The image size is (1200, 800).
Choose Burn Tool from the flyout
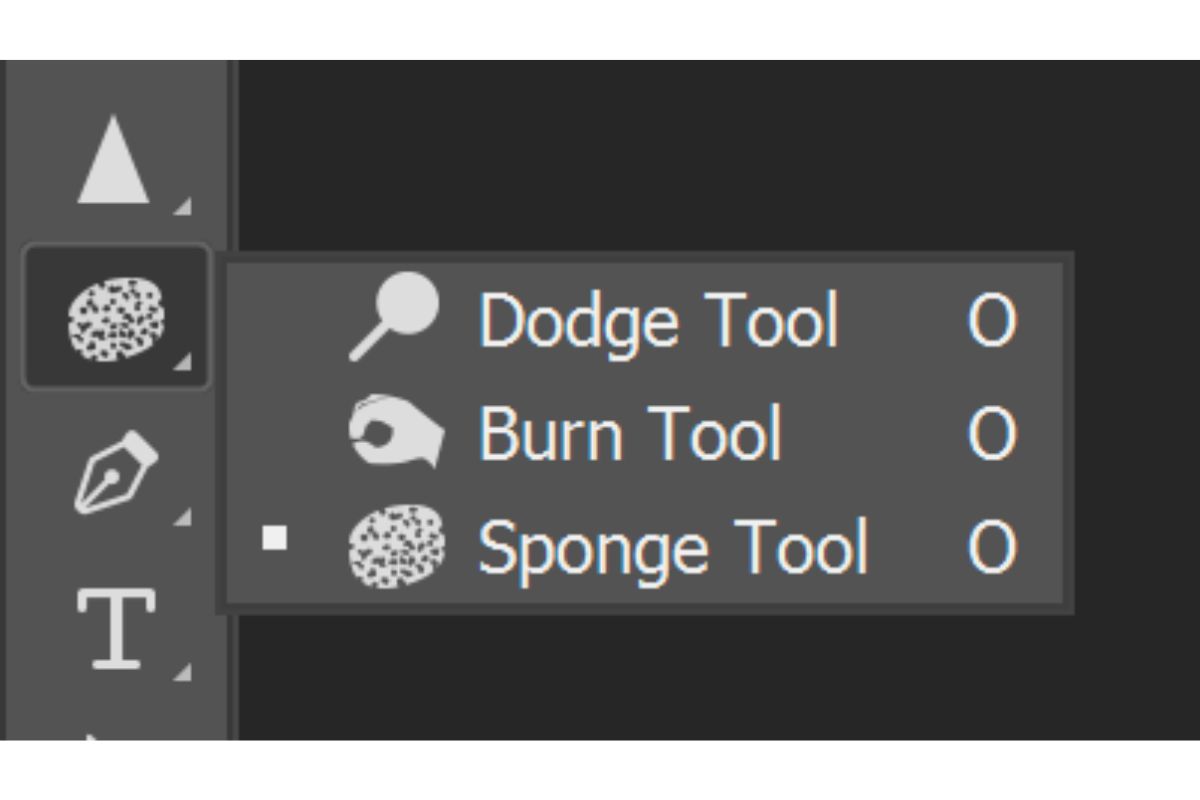(644, 433)
